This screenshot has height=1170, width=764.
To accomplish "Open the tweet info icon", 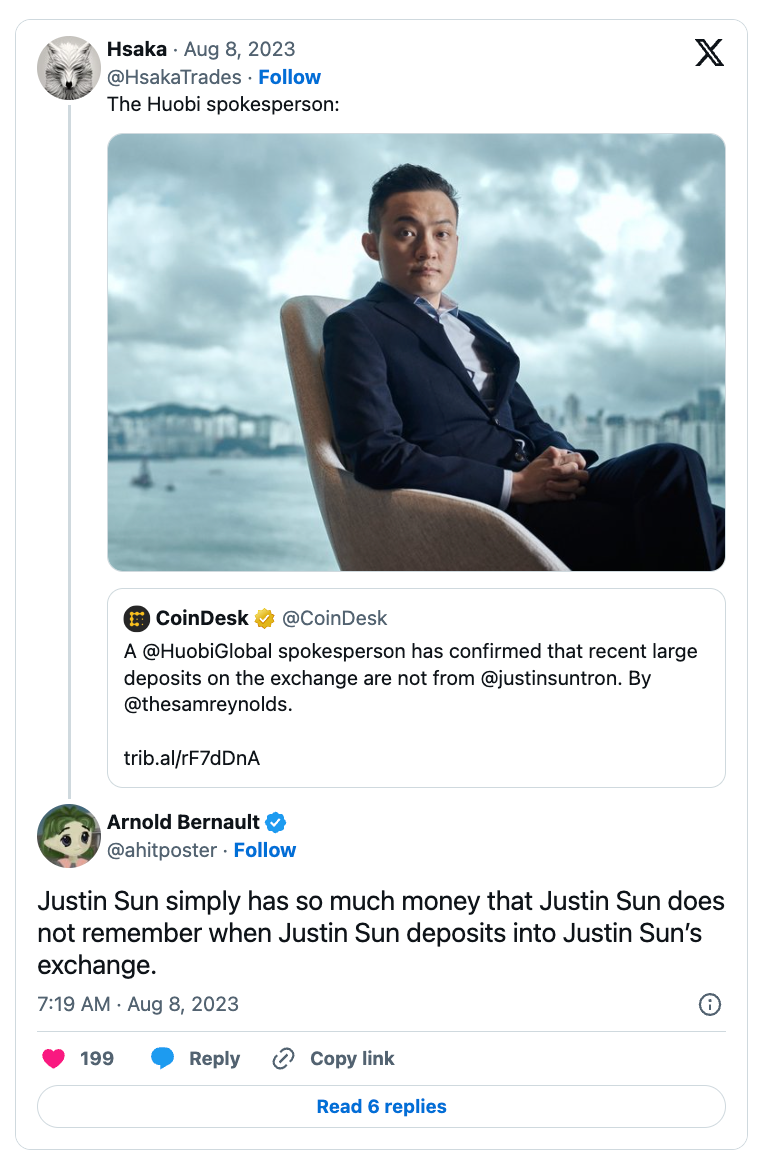I will pyautogui.click(x=709, y=1004).
